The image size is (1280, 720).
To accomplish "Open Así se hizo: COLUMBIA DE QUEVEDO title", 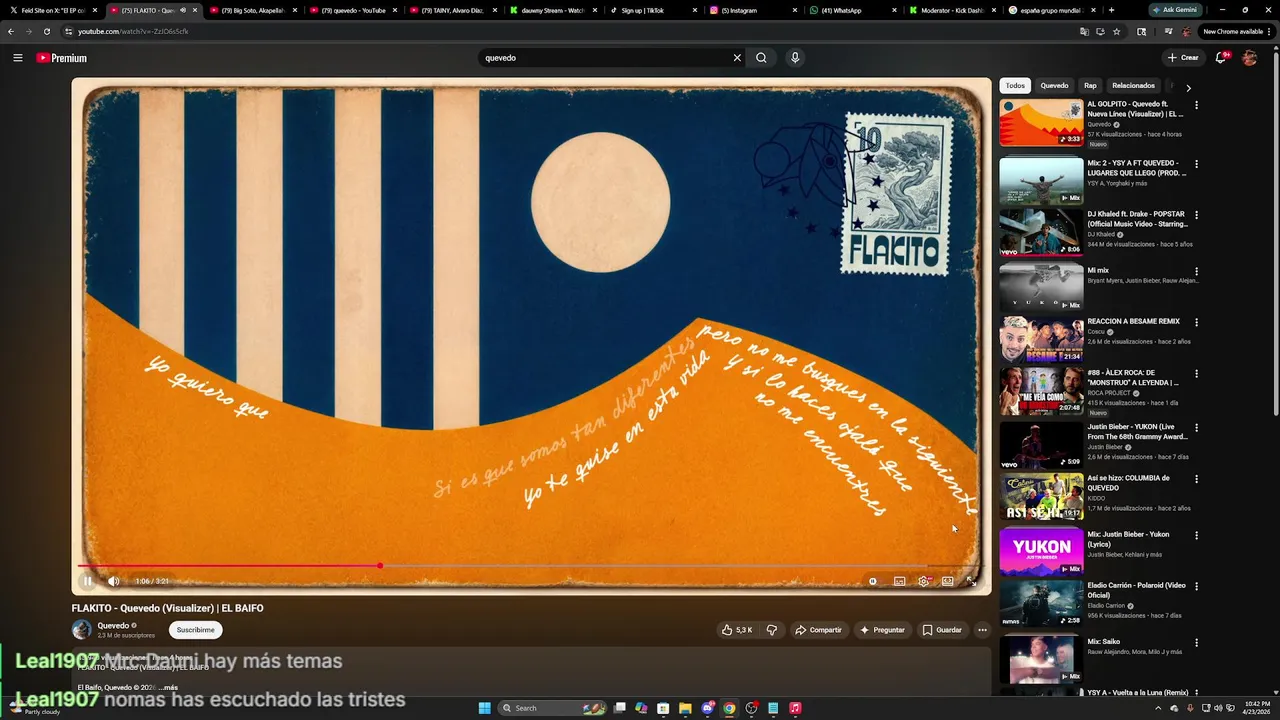I will (x=1129, y=482).
